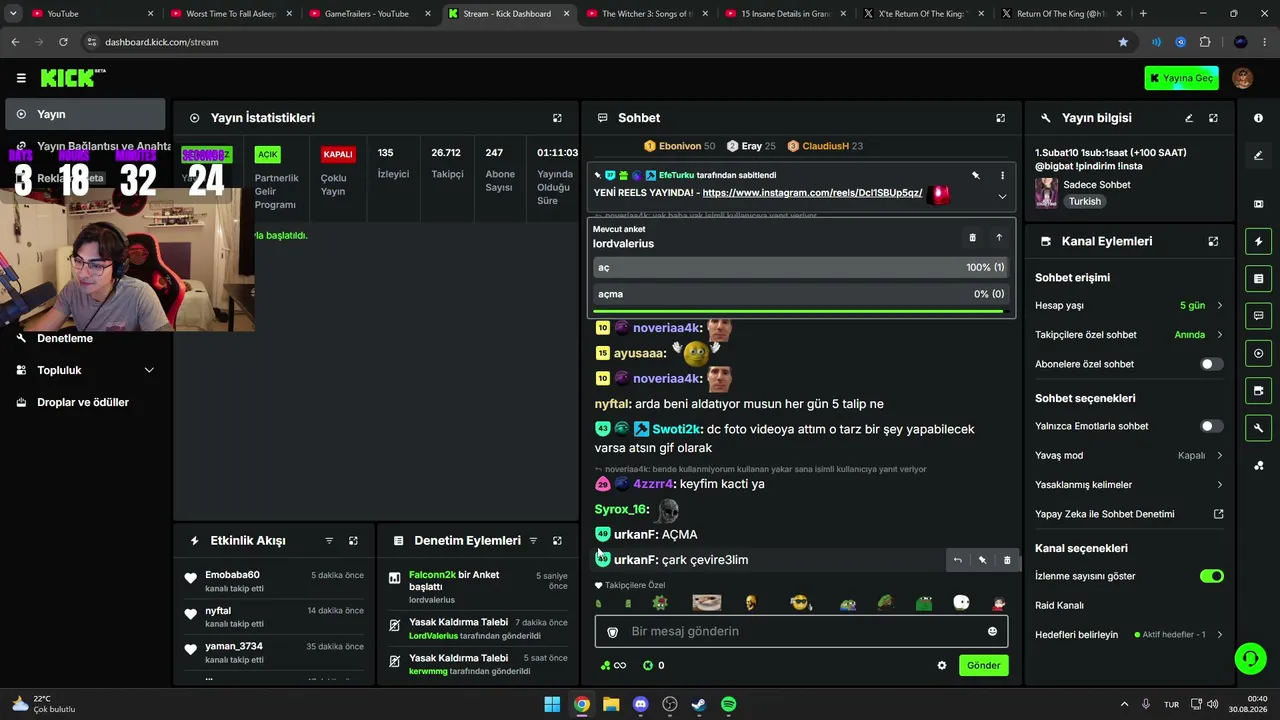Click the Sadece Sohbet category thumbnail

tap(1046, 192)
